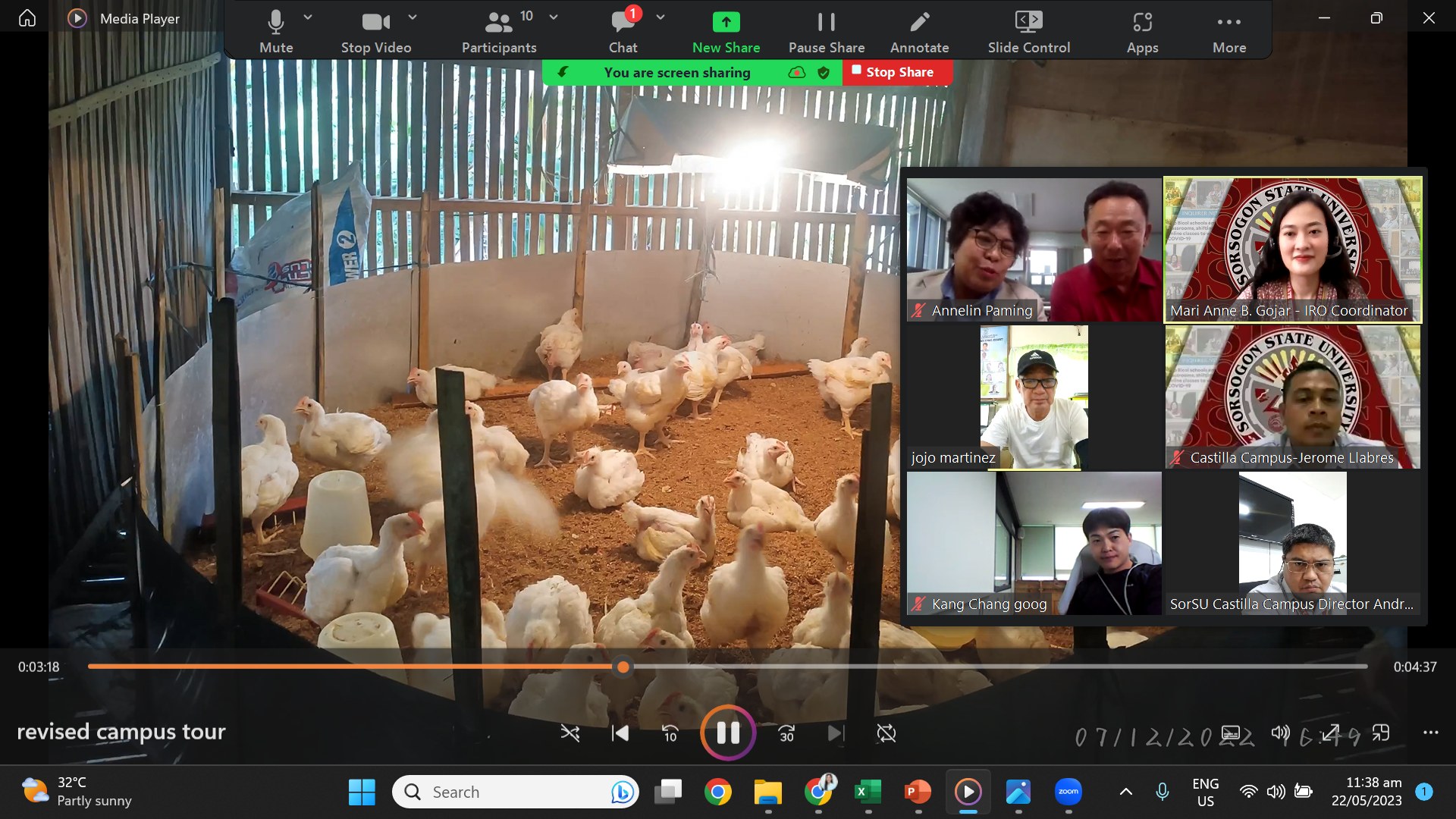1456x819 pixels.
Task: Click the red Stop Share button
Action: pyautogui.click(x=897, y=72)
